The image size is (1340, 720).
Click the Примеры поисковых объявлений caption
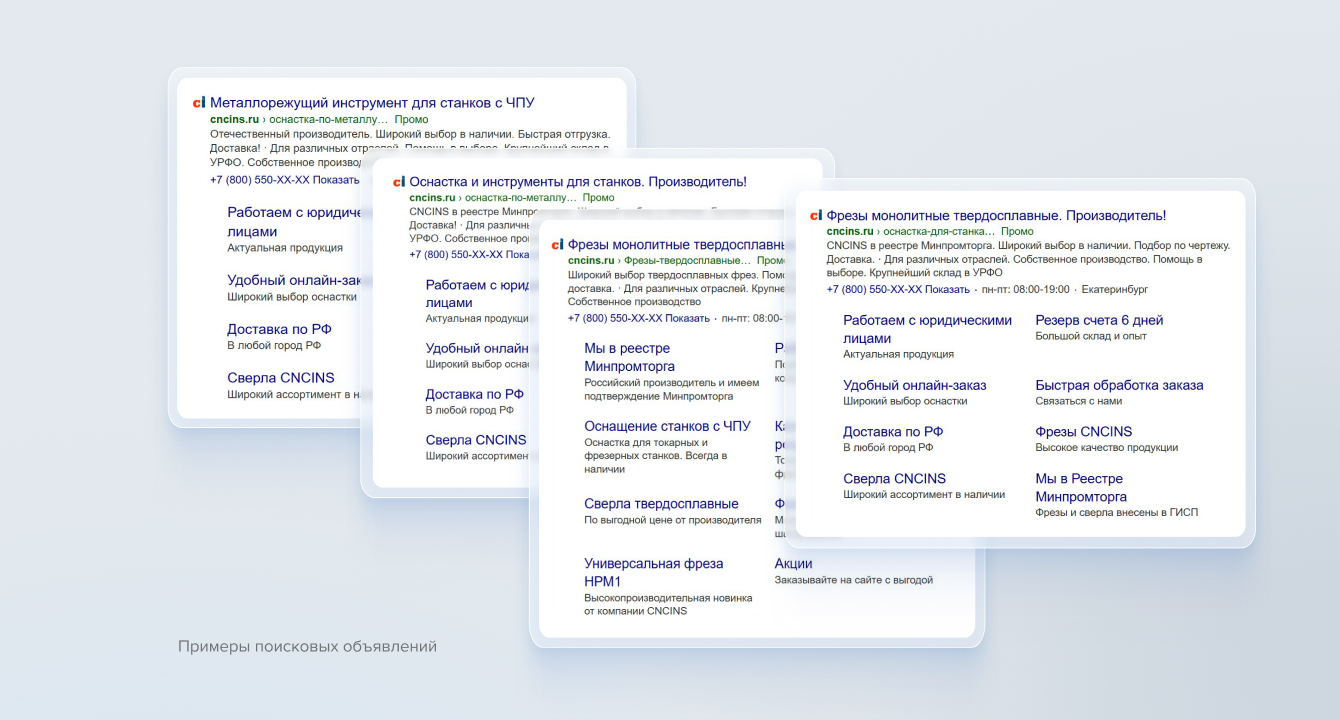(x=307, y=647)
